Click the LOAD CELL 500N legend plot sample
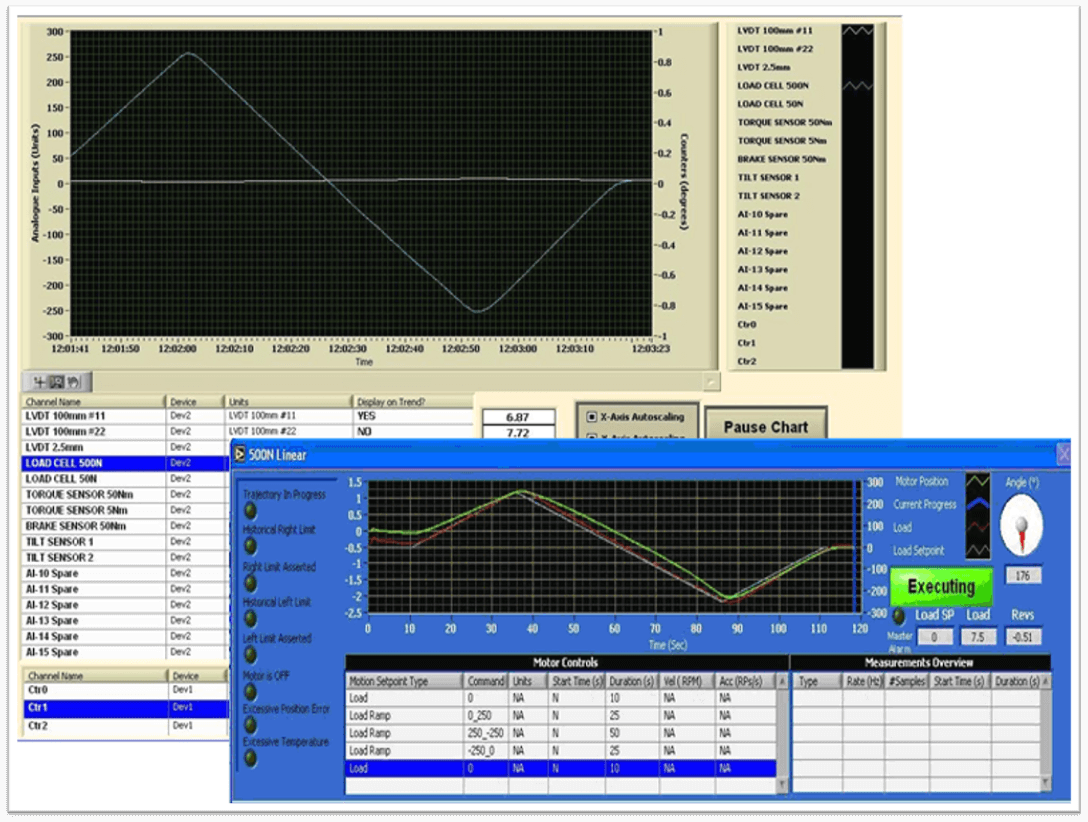 (x=857, y=86)
